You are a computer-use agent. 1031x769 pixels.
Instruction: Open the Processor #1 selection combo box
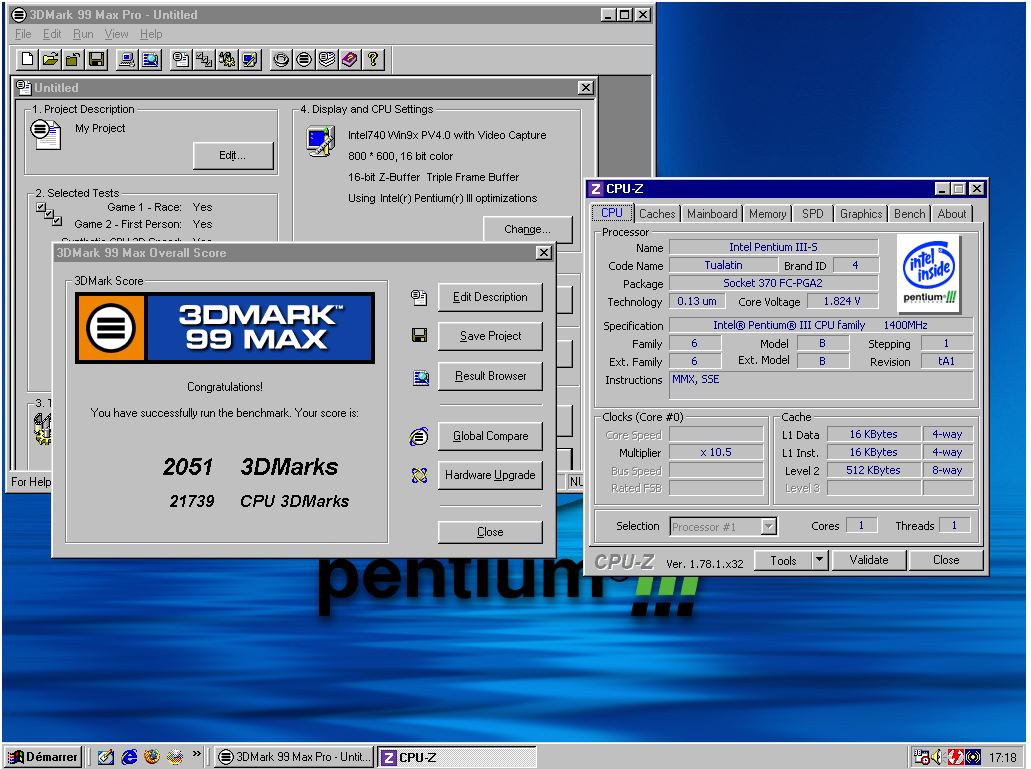click(723, 526)
